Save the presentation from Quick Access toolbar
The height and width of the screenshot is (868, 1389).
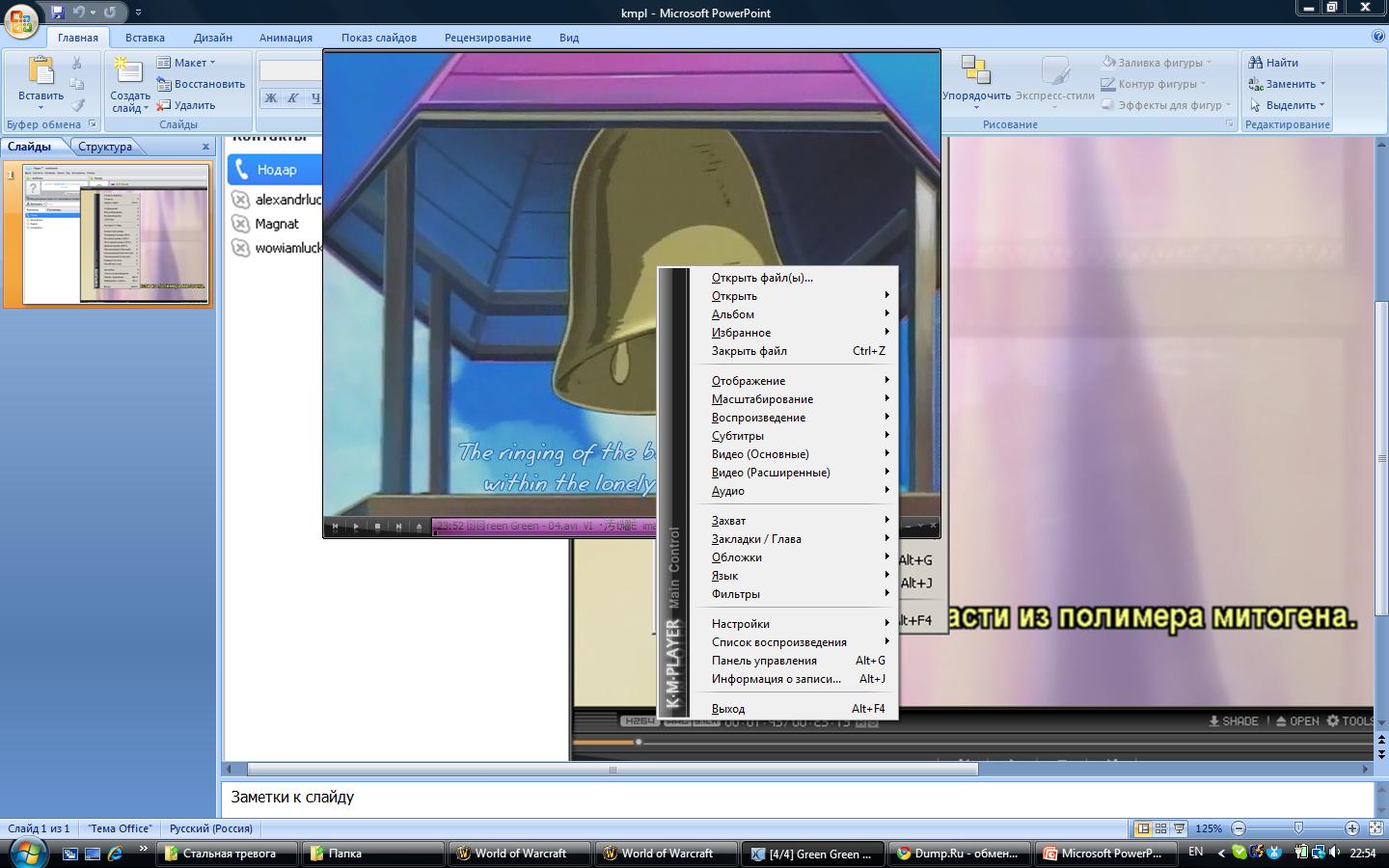(x=57, y=13)
